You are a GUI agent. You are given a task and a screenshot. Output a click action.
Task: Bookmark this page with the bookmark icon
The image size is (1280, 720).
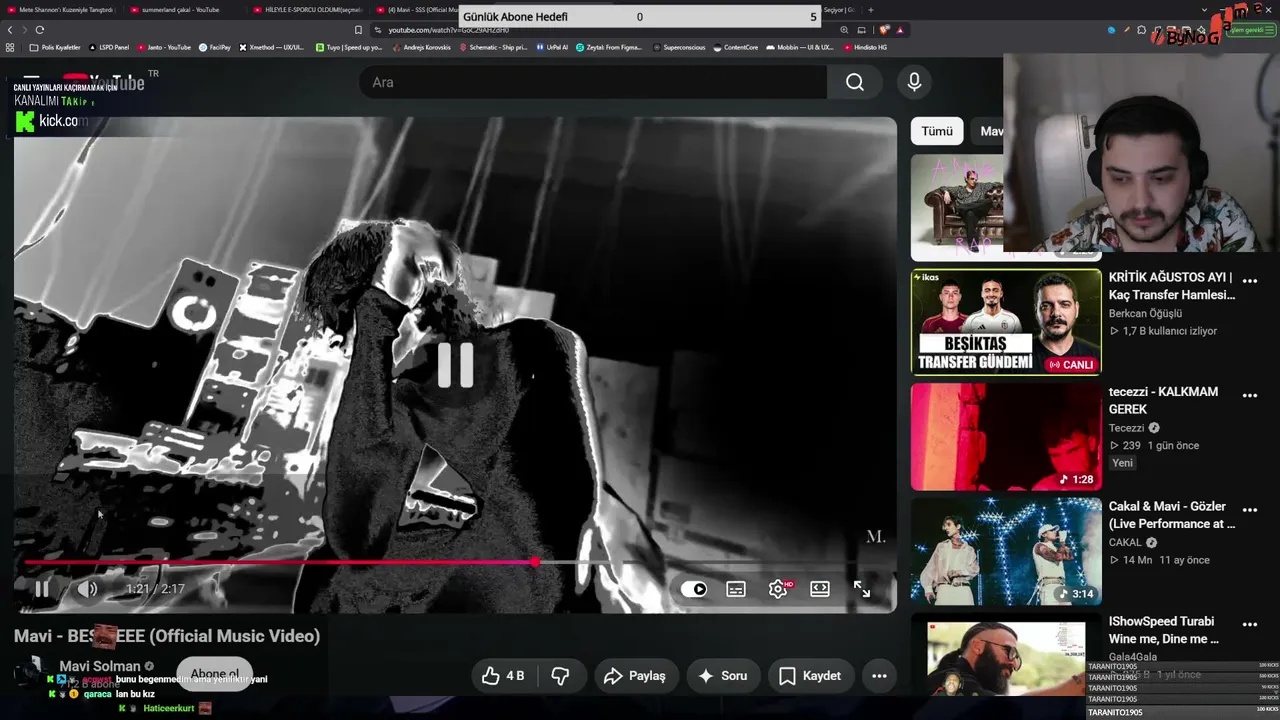[358, 30]
